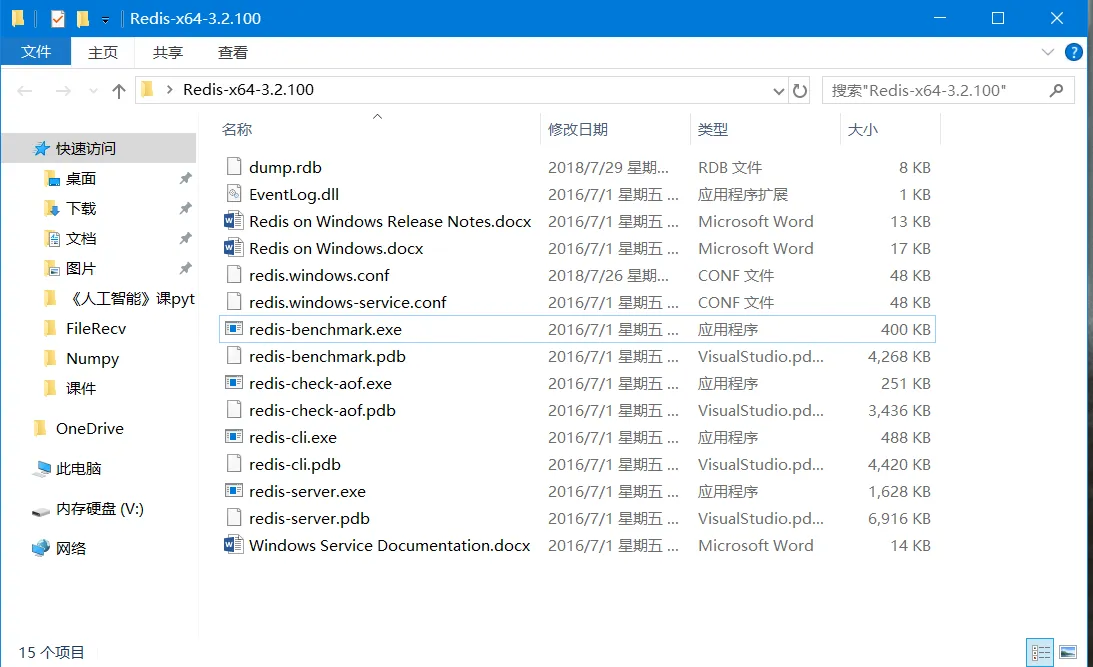Image resolution: width=1093 pixels, height=667 pixels.
Task: Sort by the 类型 column header
Action: [x=712, y=129]
